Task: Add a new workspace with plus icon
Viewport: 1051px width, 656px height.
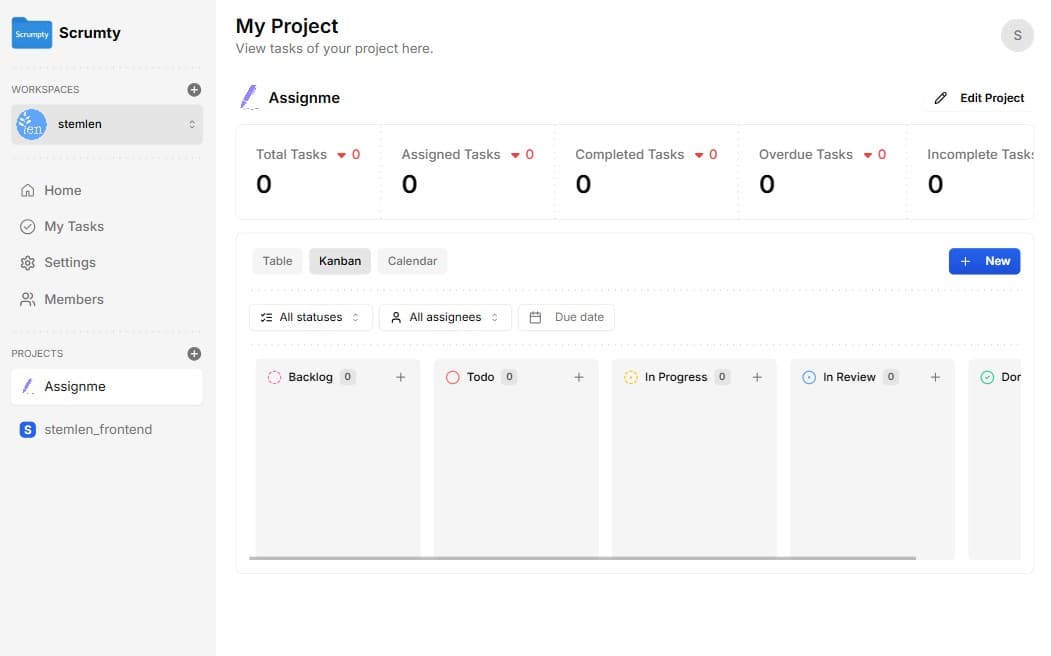Action: pyautogui.click(x=194, y=89)
